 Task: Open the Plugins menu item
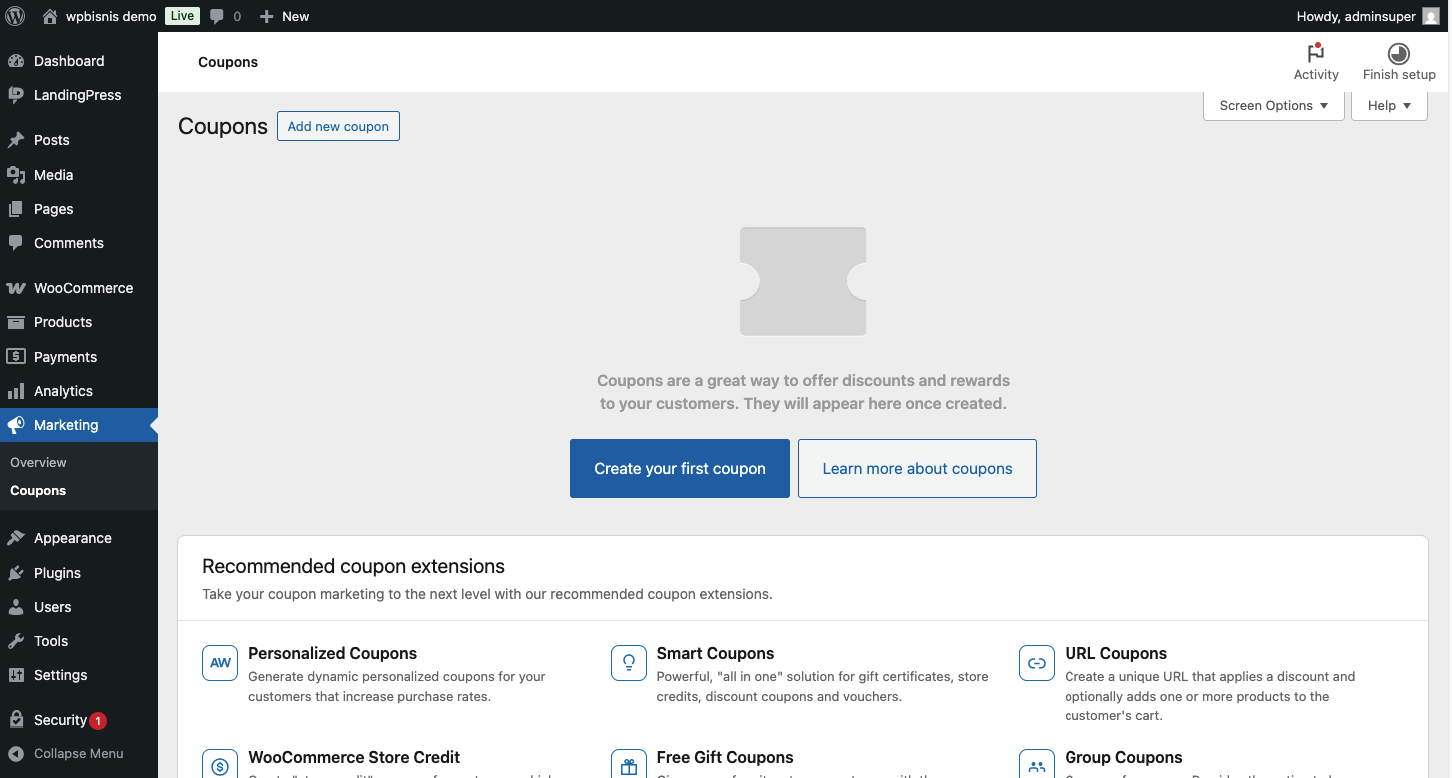[57, 573]
